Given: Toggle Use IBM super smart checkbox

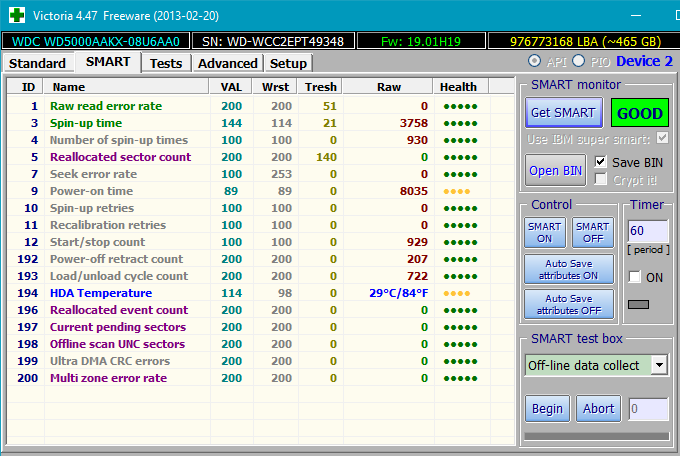Looking at the screenshot, I should (x=662, y=138).
